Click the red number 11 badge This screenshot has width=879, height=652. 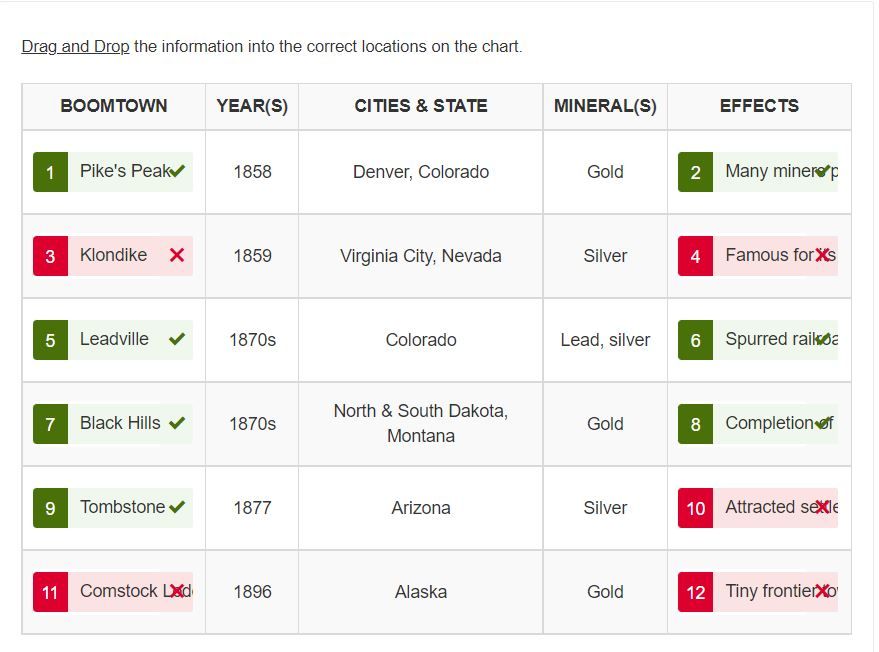tap(50, 592)
